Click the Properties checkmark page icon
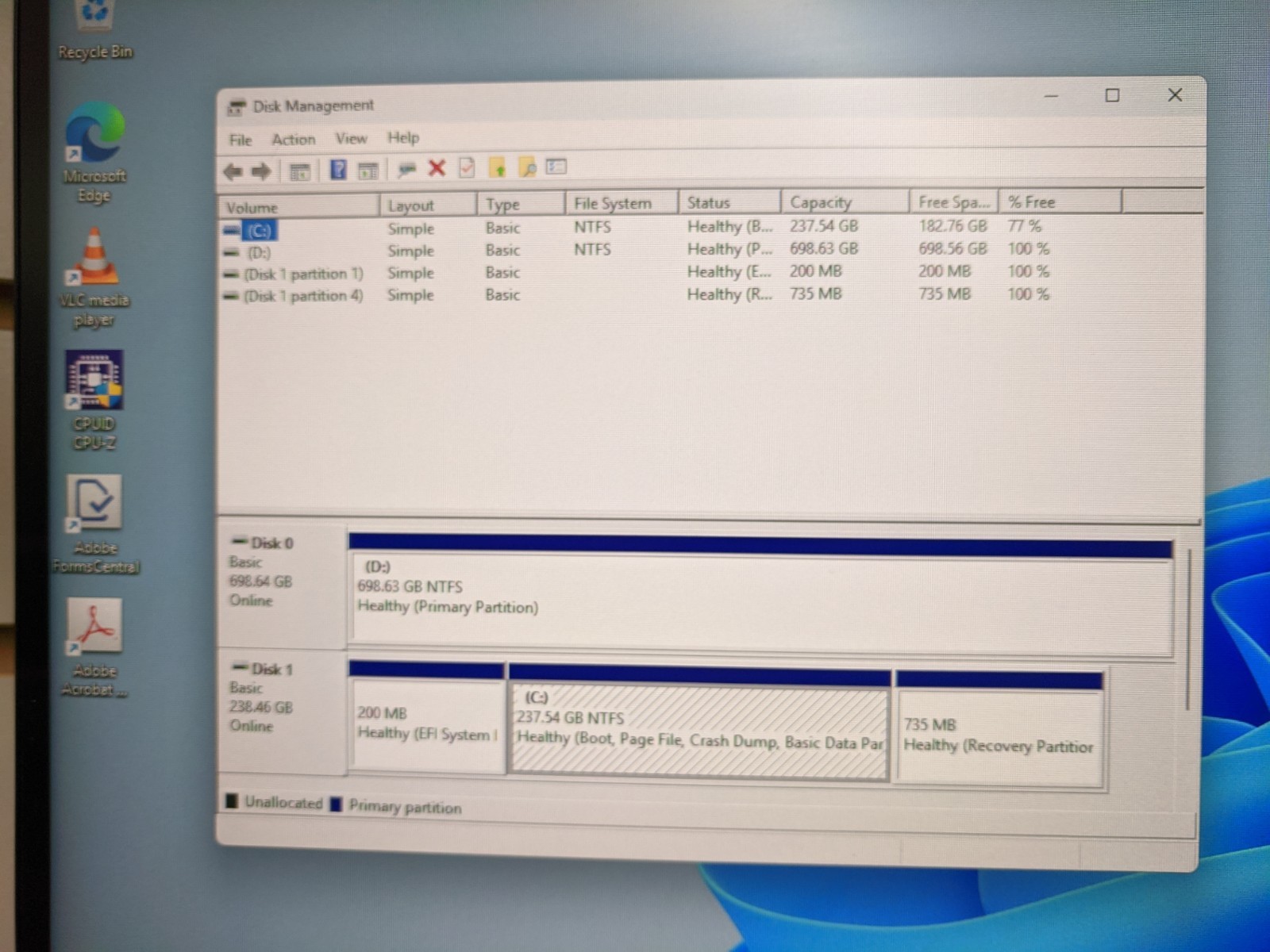Viewport: 1270px width, 952px height. [x=467, y=167]
